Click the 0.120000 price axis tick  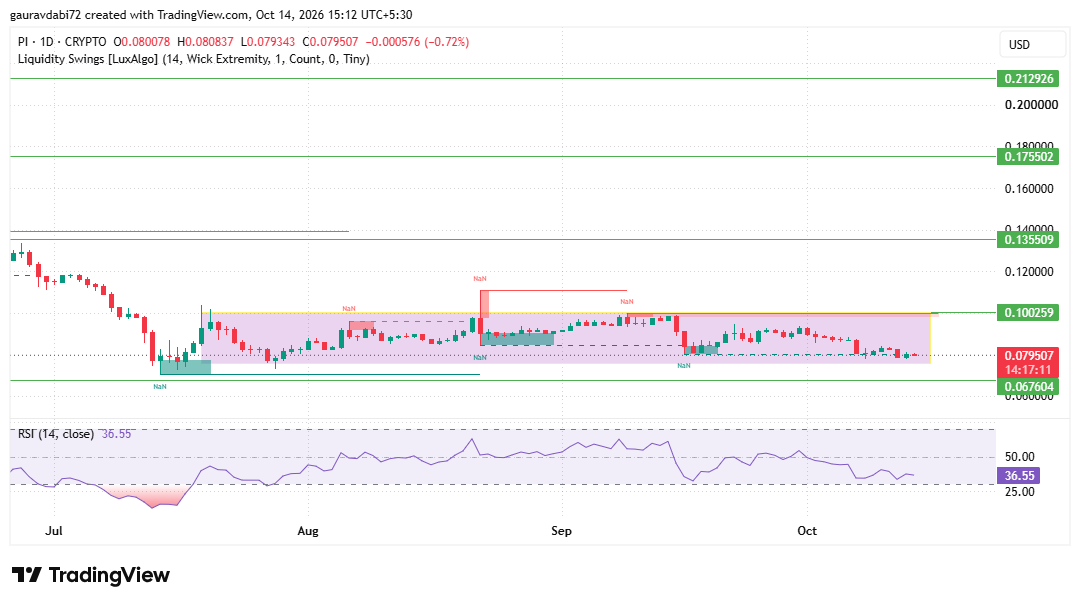pos(1029,271)
